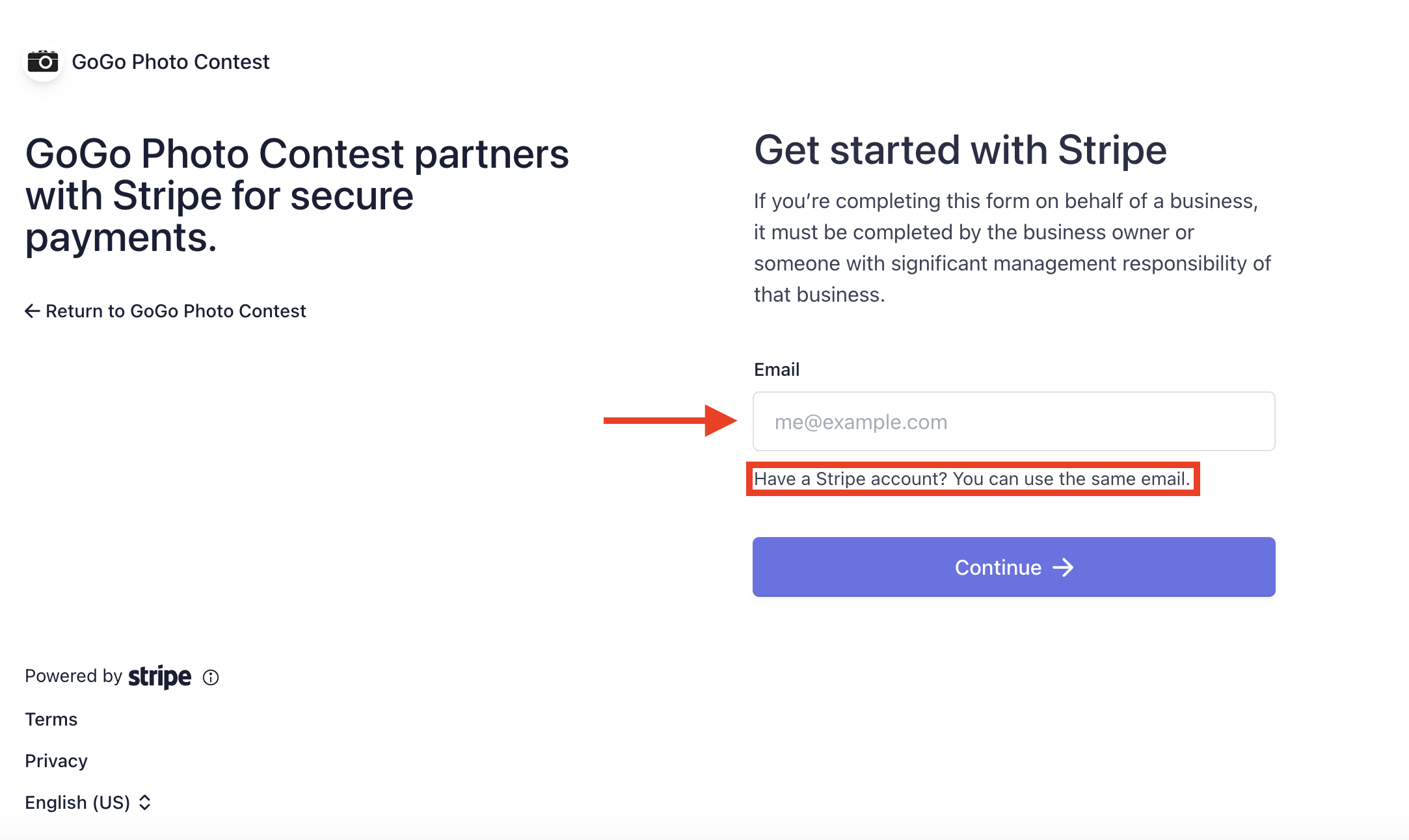Click the Stripe wordmark logo
Screen dimensions: 1409x840
pyautogui.click(x=159, y=677)
